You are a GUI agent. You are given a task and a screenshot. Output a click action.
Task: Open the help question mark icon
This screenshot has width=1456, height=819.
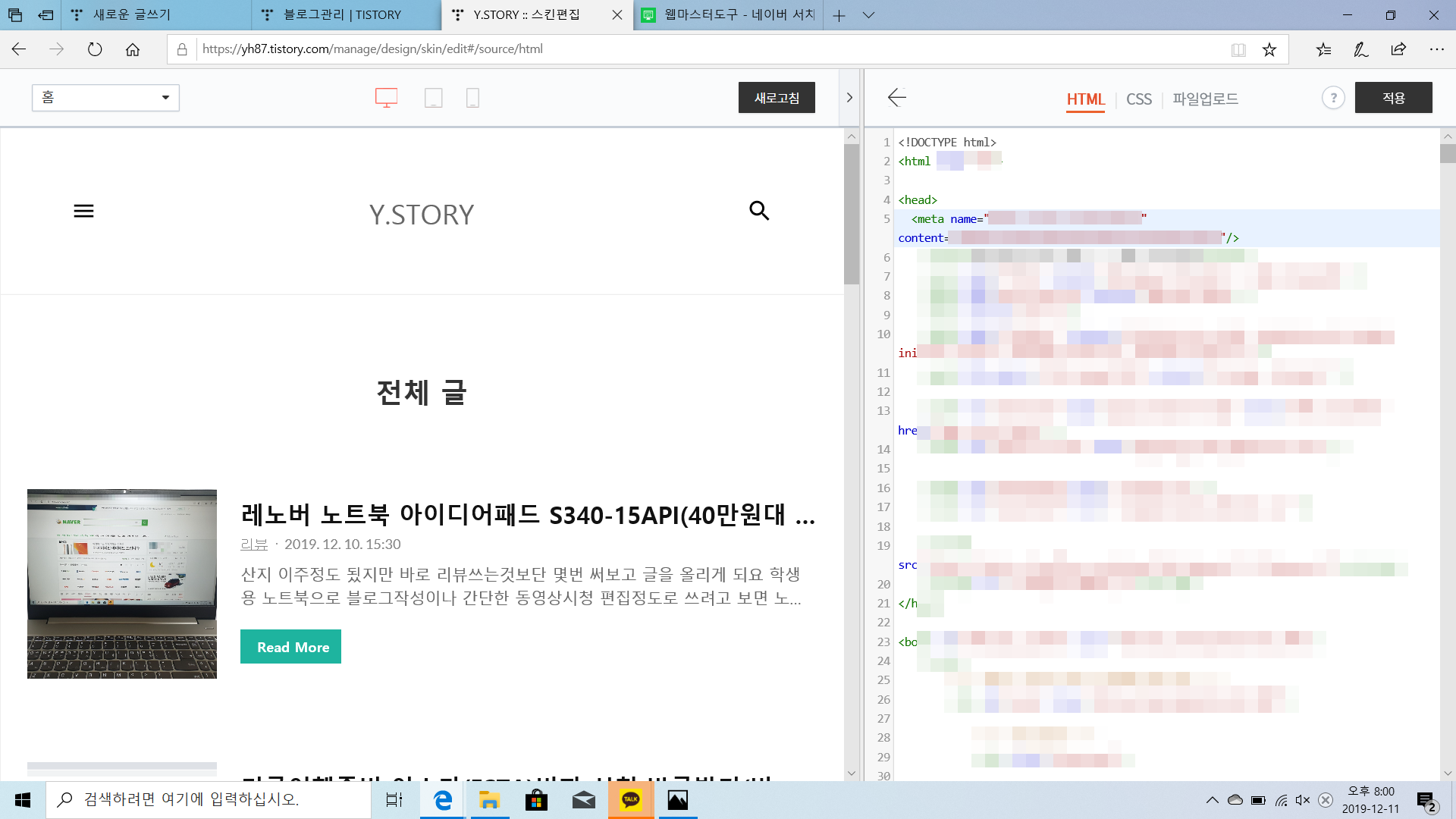pos(1333,98)
